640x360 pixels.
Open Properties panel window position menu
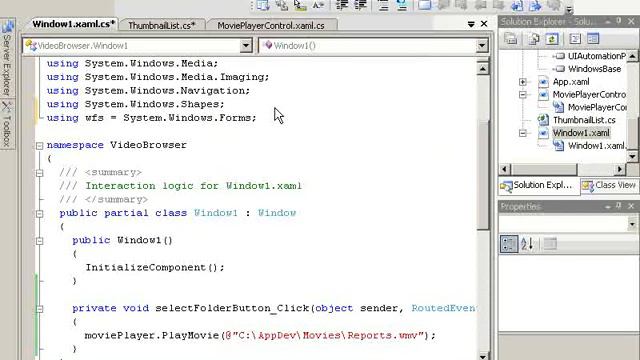[608, 207]
